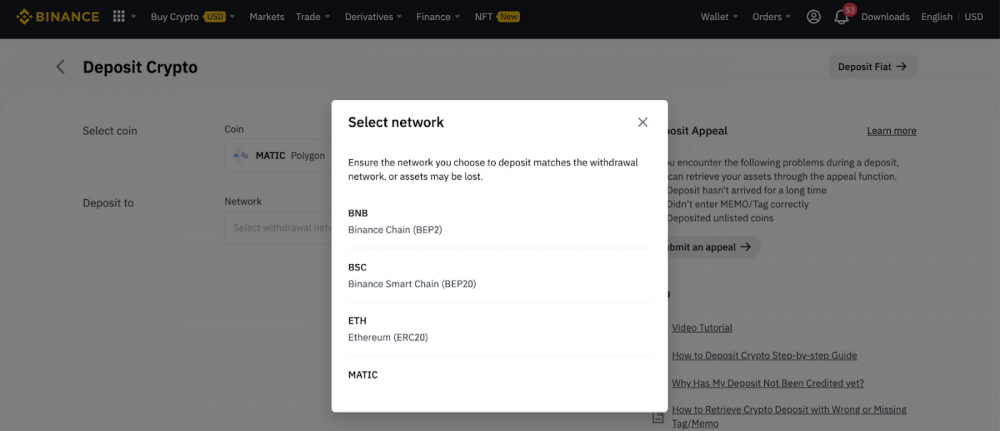1000x431 pixels.
Task: Open Retrieve Crypto Deposit with Wrong Tag/Memo link
Action: pos(789,416)
